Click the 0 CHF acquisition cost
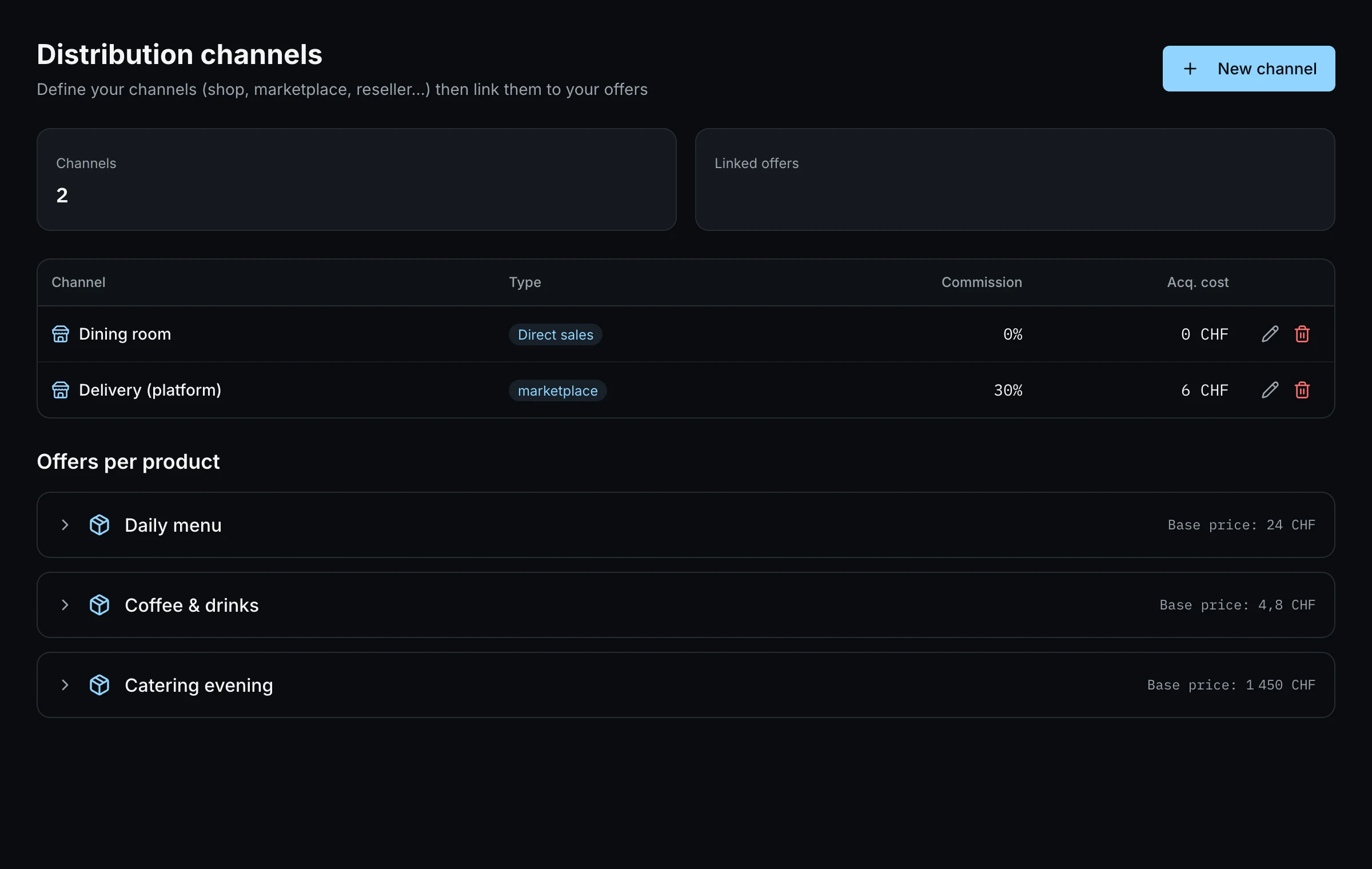Screen dimensions: 1372x869 click(1205, 334)
